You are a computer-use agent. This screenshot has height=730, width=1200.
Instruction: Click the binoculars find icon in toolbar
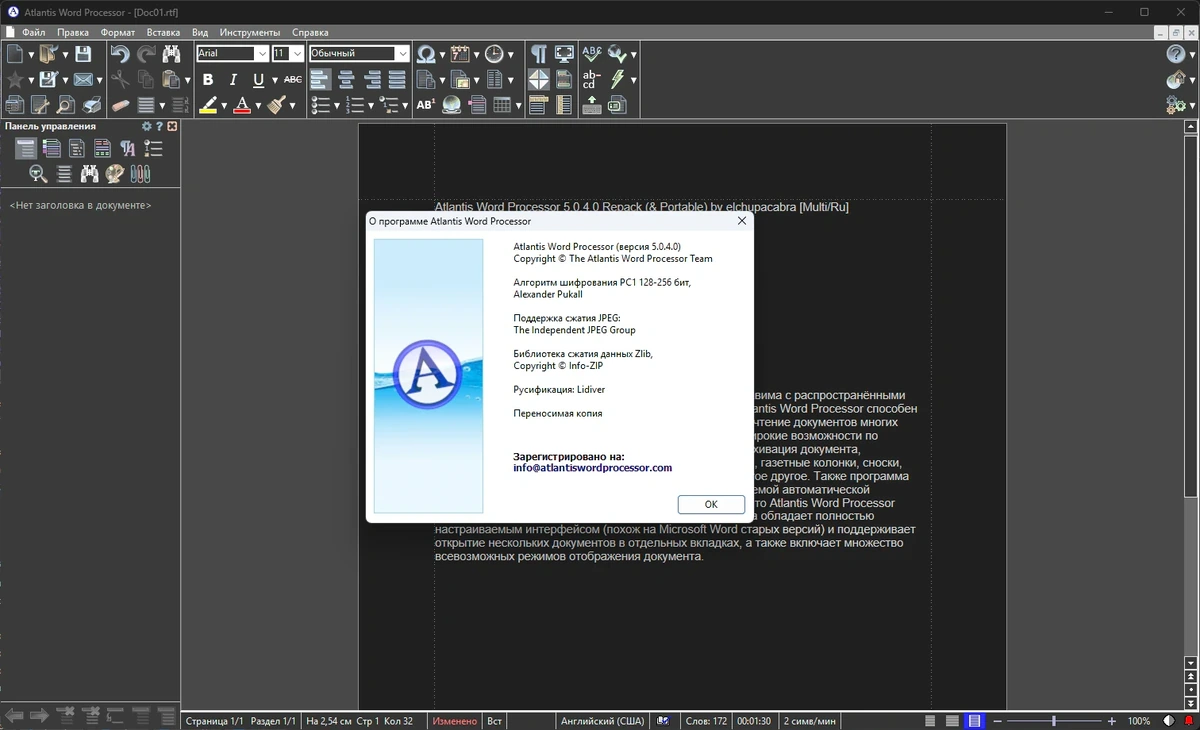point(172,54)
